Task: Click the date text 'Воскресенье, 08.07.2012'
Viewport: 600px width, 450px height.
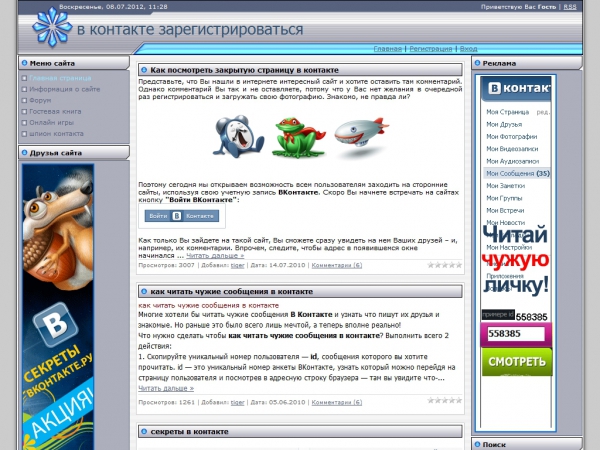Action: (102, 7)
